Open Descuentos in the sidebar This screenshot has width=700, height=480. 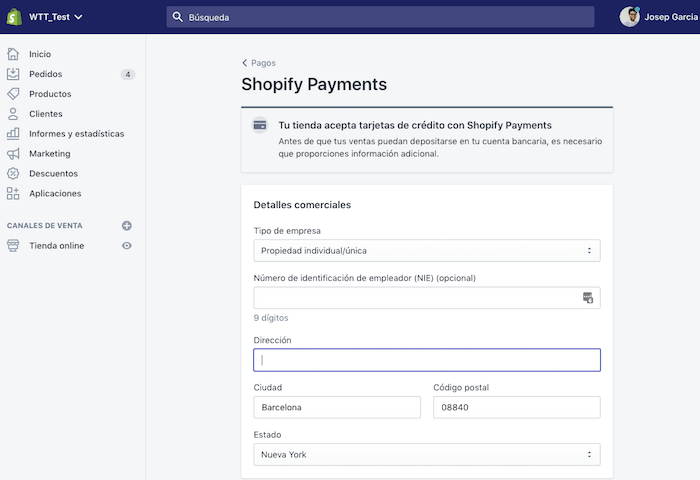pos(53,173)
